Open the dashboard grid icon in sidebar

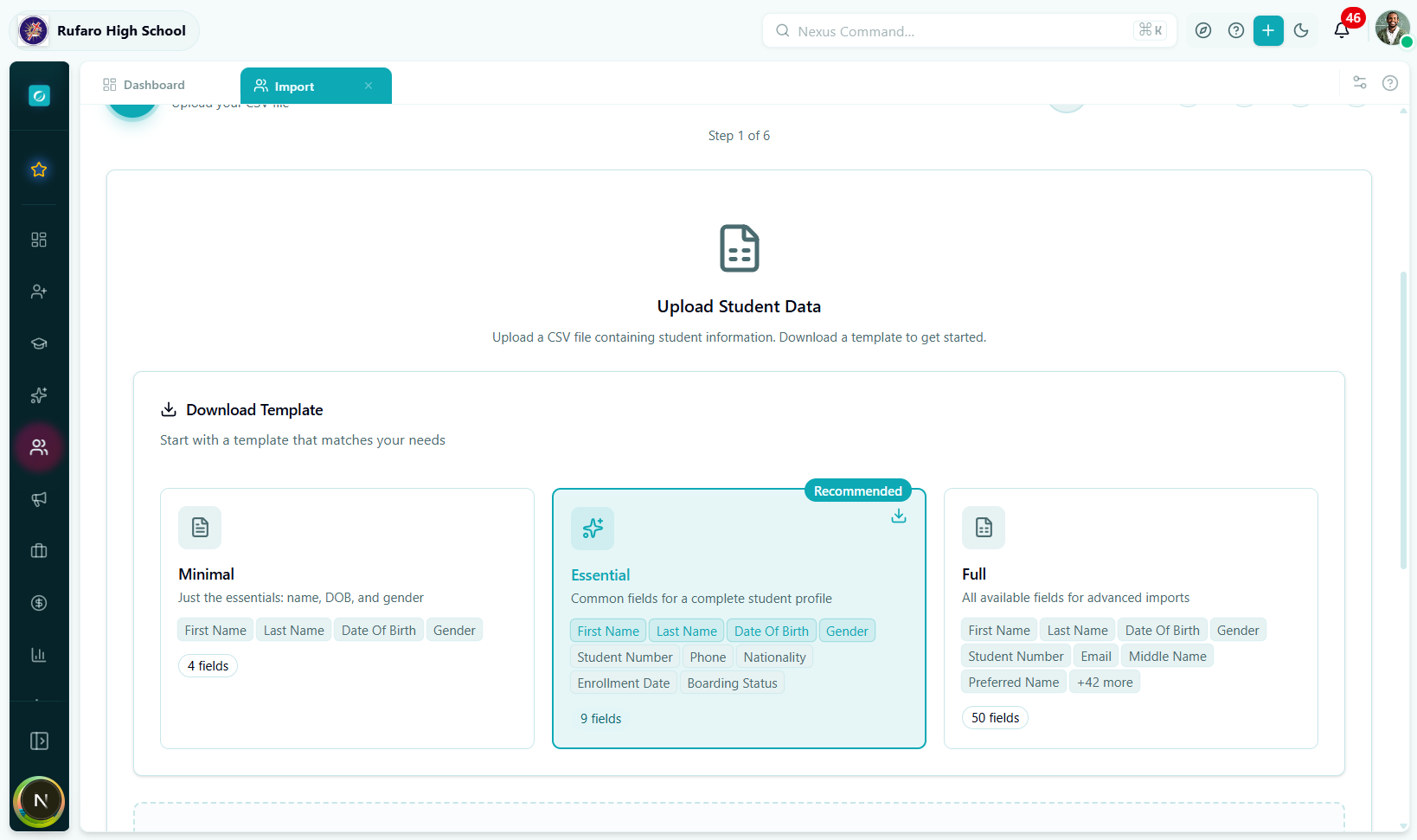(x=39, y=240)
